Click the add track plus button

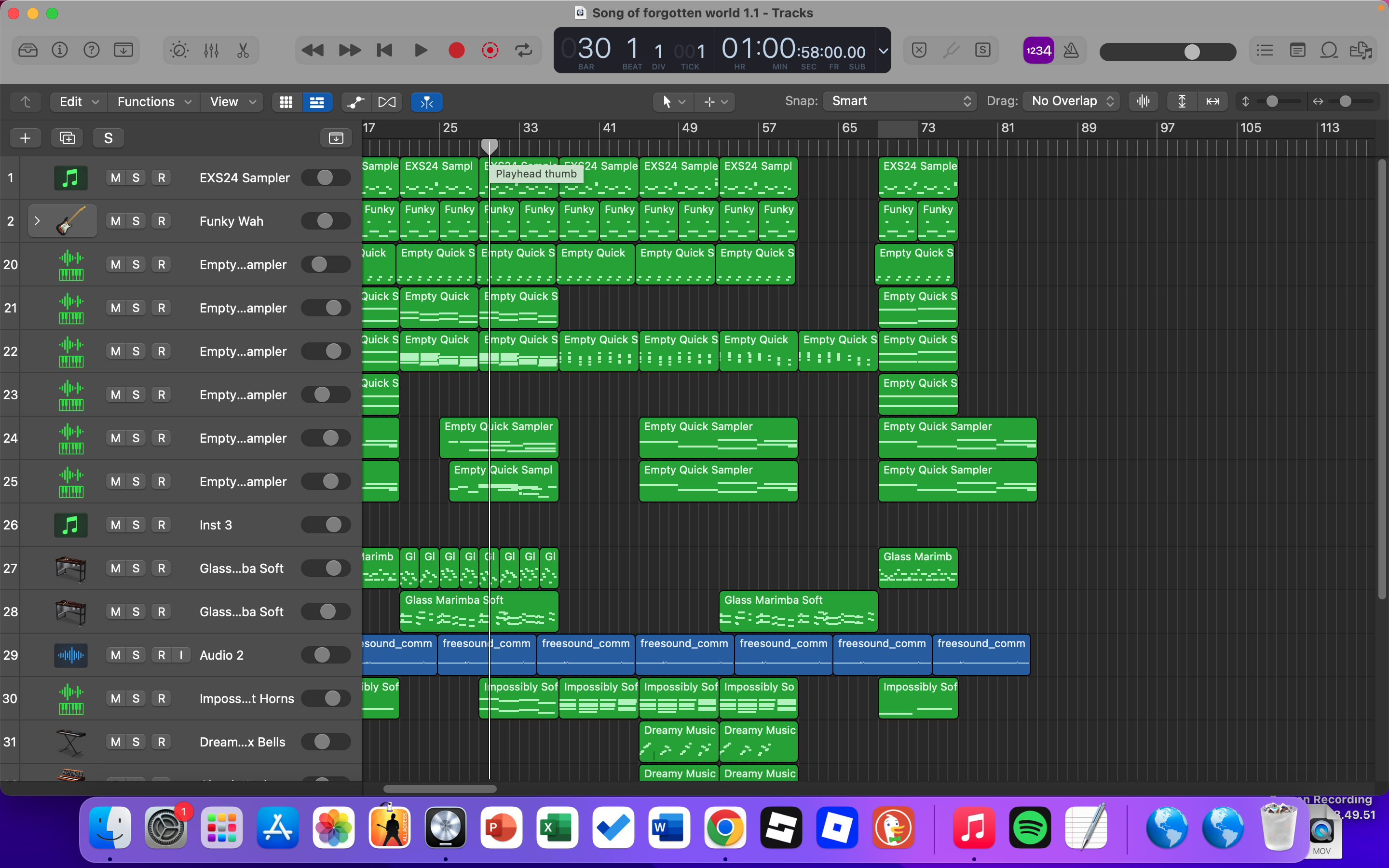25,138
